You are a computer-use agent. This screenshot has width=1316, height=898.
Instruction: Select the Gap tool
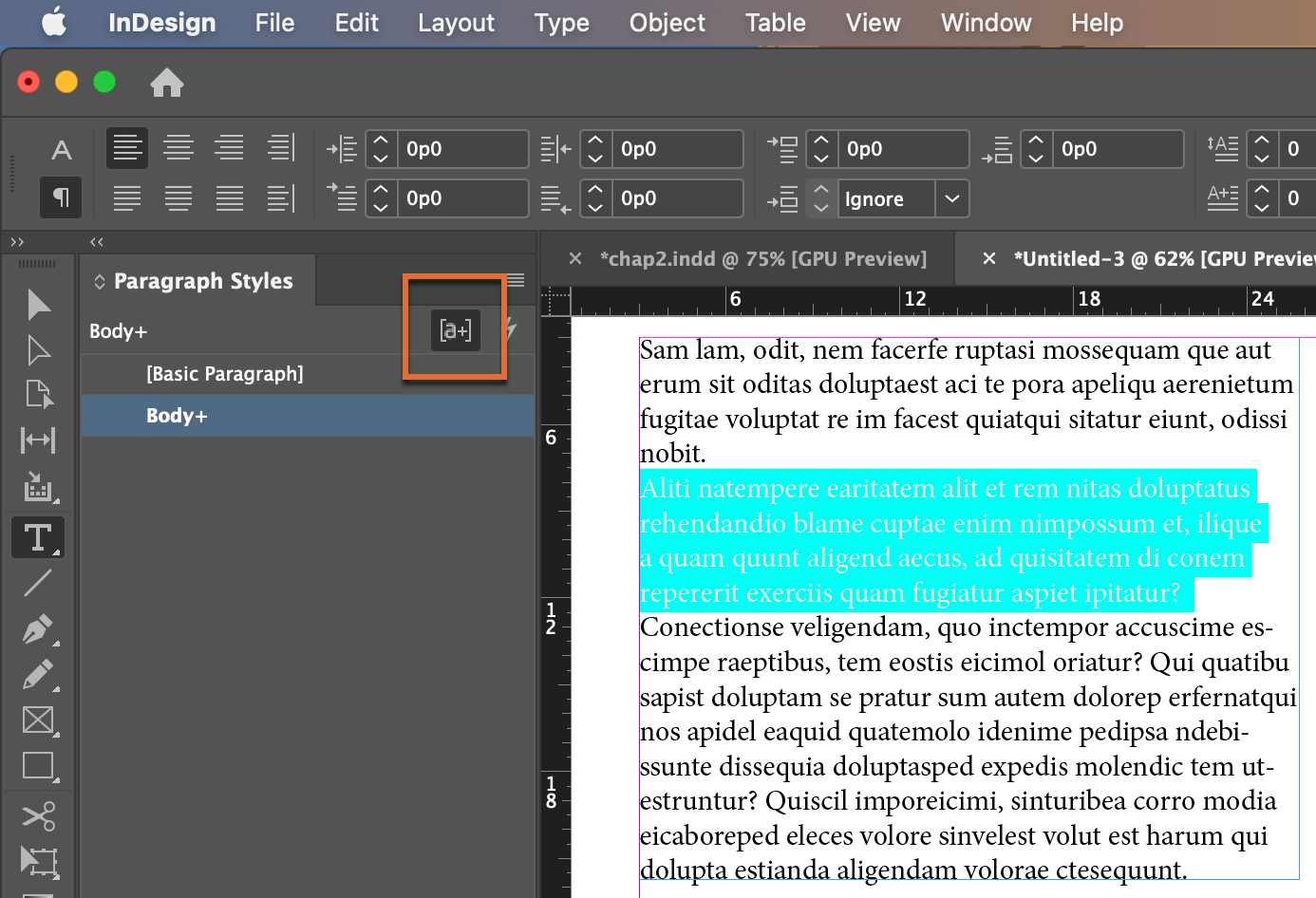coord(37,440)
